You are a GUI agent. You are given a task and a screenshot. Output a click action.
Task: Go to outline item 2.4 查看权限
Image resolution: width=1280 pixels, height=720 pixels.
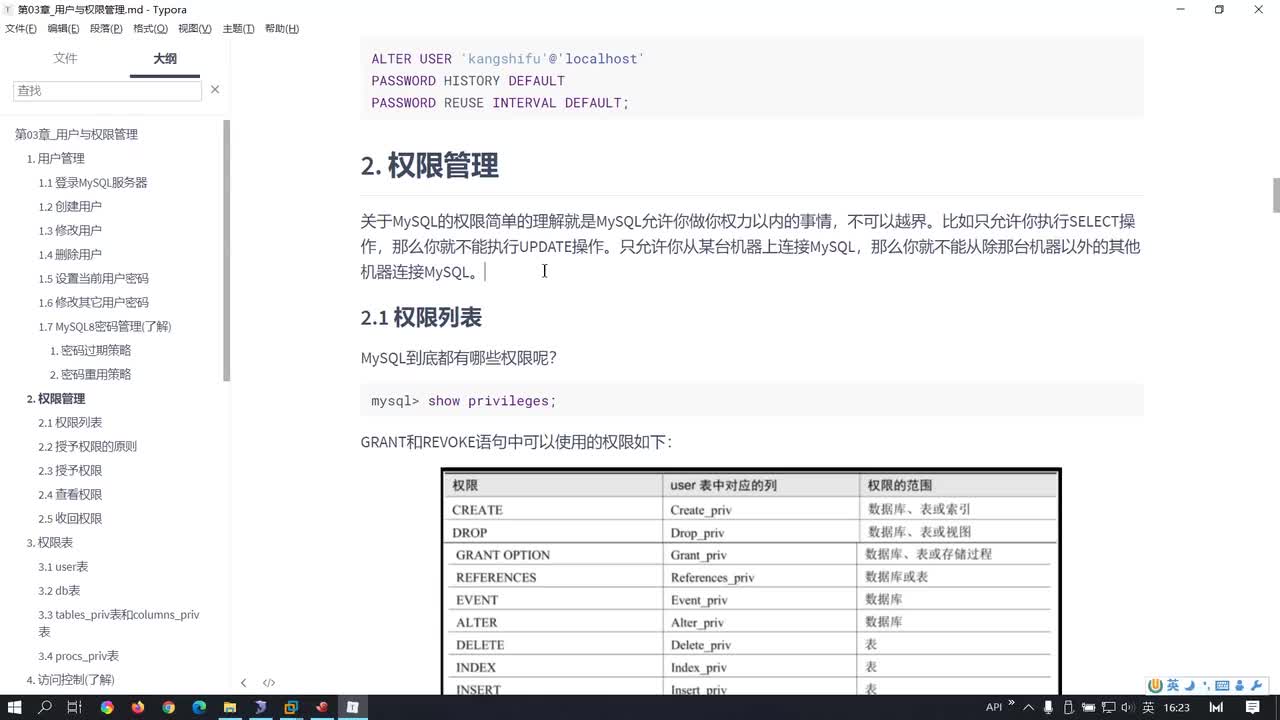pyautogui.click(x=70, y=494)
